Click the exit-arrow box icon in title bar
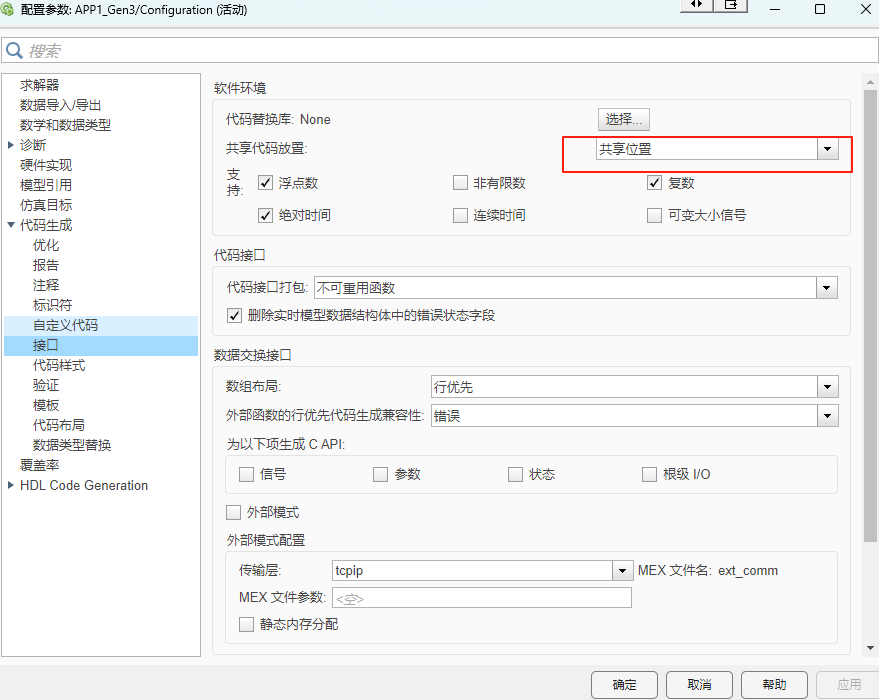This screenshot has height=700, width=879. point(730,5)
